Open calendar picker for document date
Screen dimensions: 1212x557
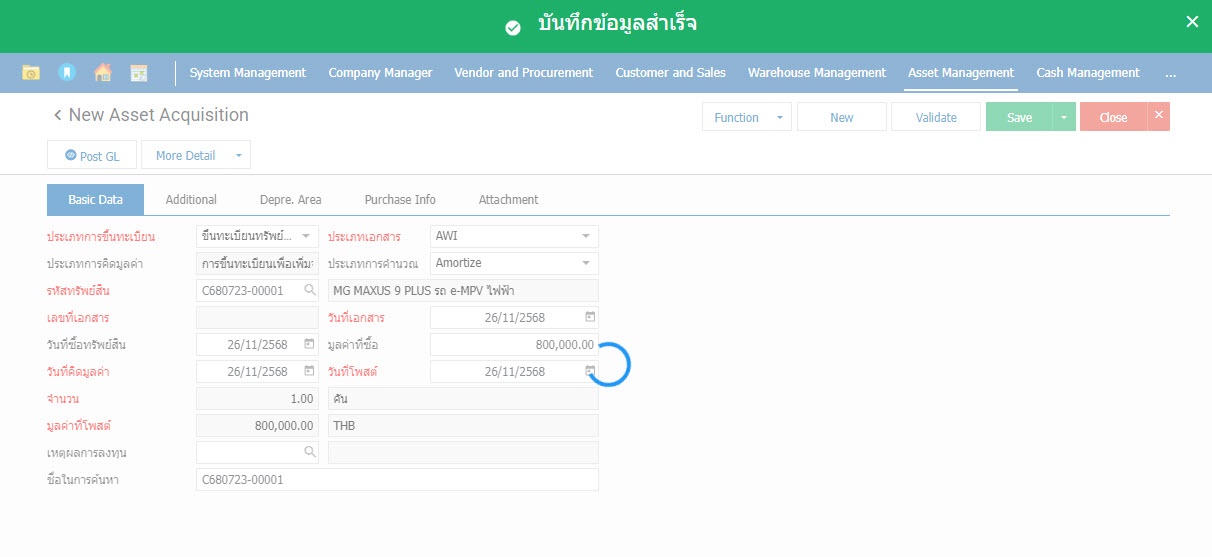590,317
